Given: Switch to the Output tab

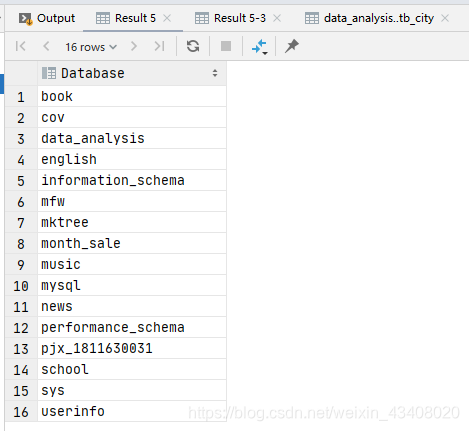Looking at the screenshot, I should coord(47,18).
